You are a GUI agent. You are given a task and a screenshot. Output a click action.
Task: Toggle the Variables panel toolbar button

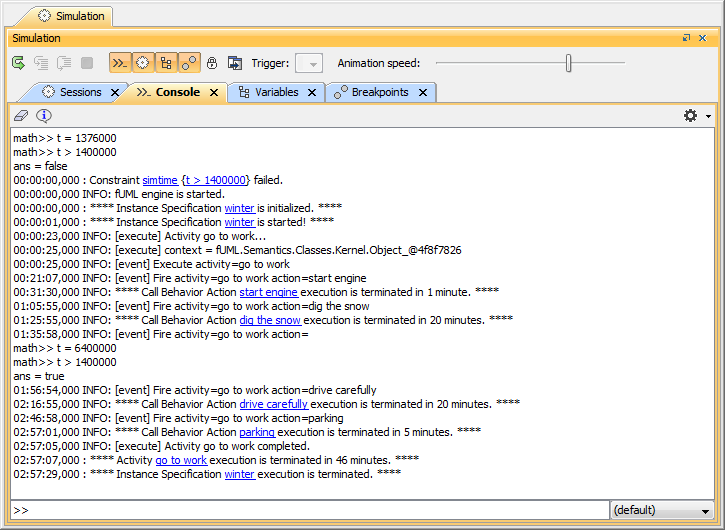click(x=166, y=63)
